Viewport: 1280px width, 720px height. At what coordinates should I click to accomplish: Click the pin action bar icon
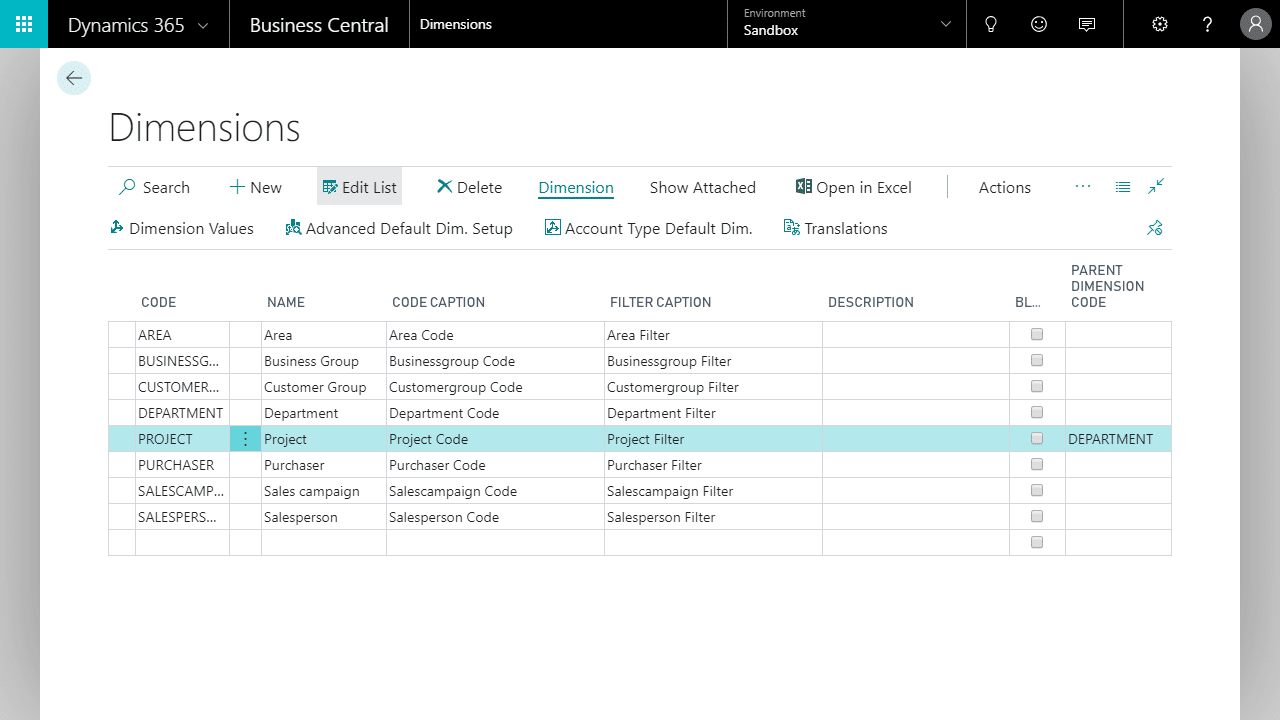pyautogui.click(x=1155, y=229)
